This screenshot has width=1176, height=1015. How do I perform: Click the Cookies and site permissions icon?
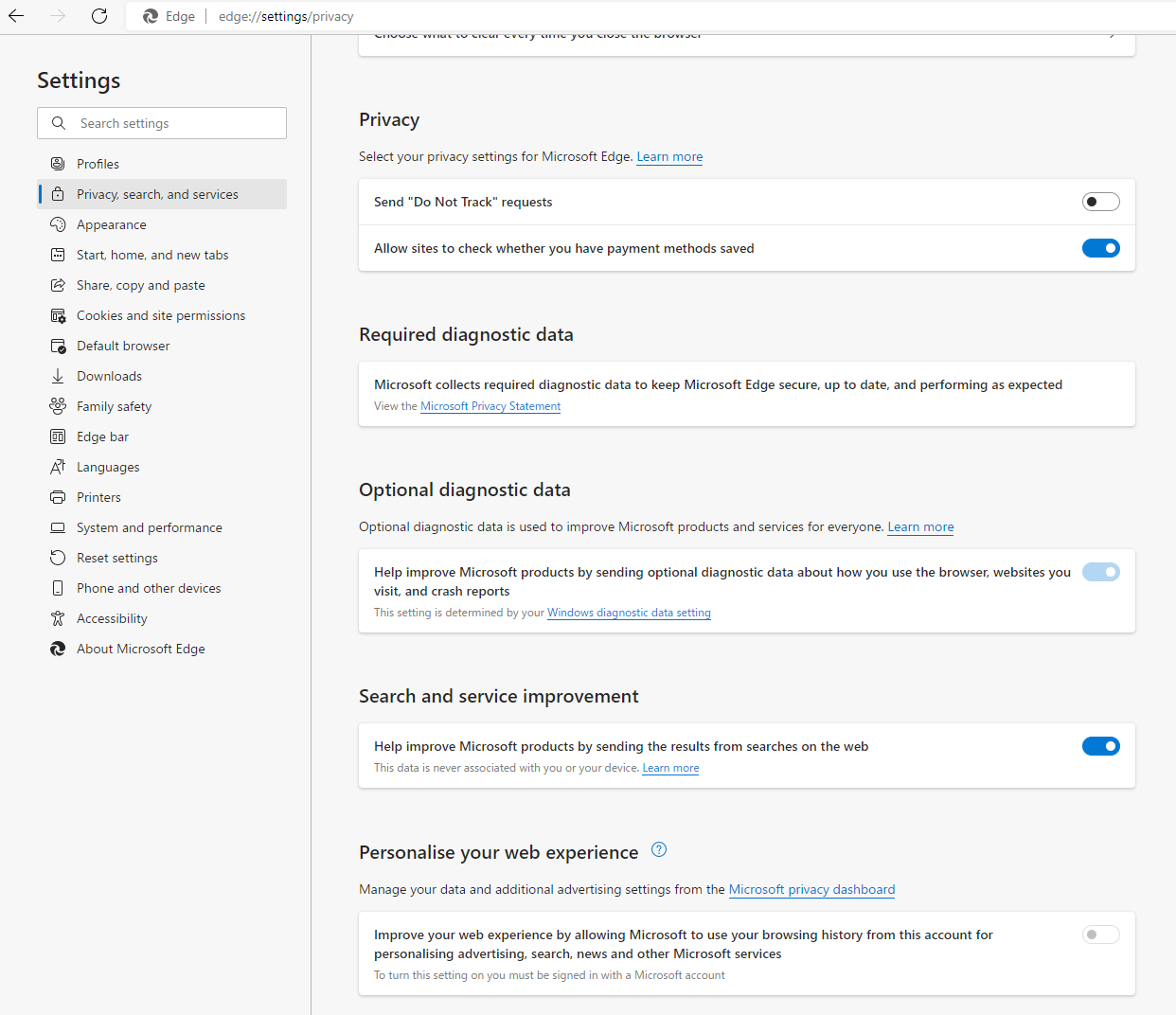coord(58,315)
